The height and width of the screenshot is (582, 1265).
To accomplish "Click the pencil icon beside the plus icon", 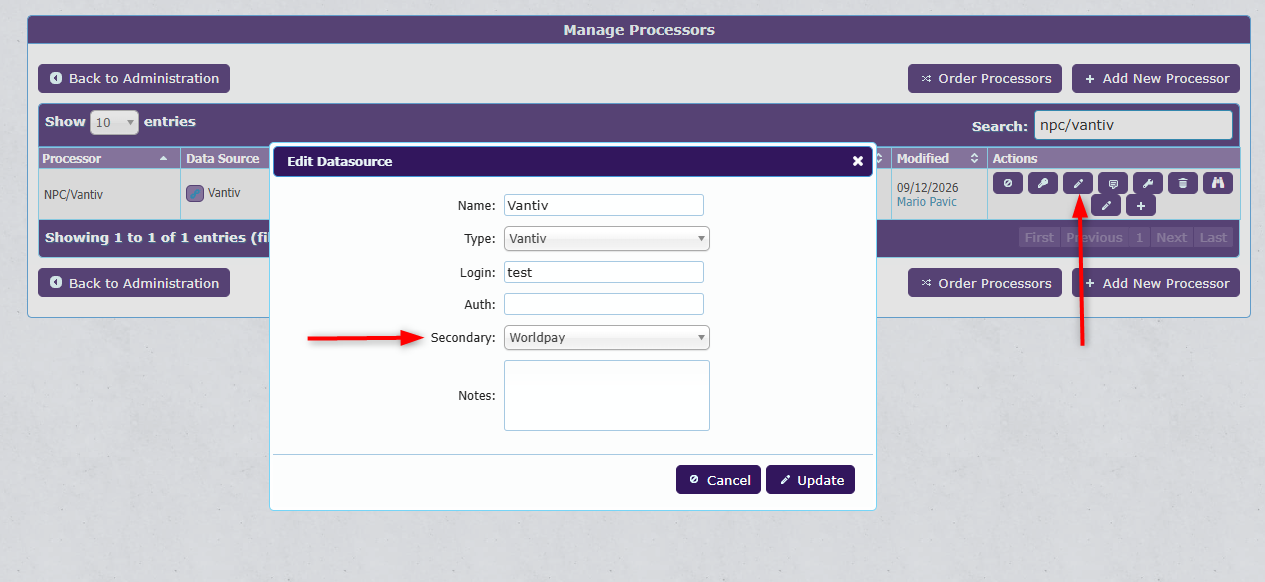I will click(1105, 205).
